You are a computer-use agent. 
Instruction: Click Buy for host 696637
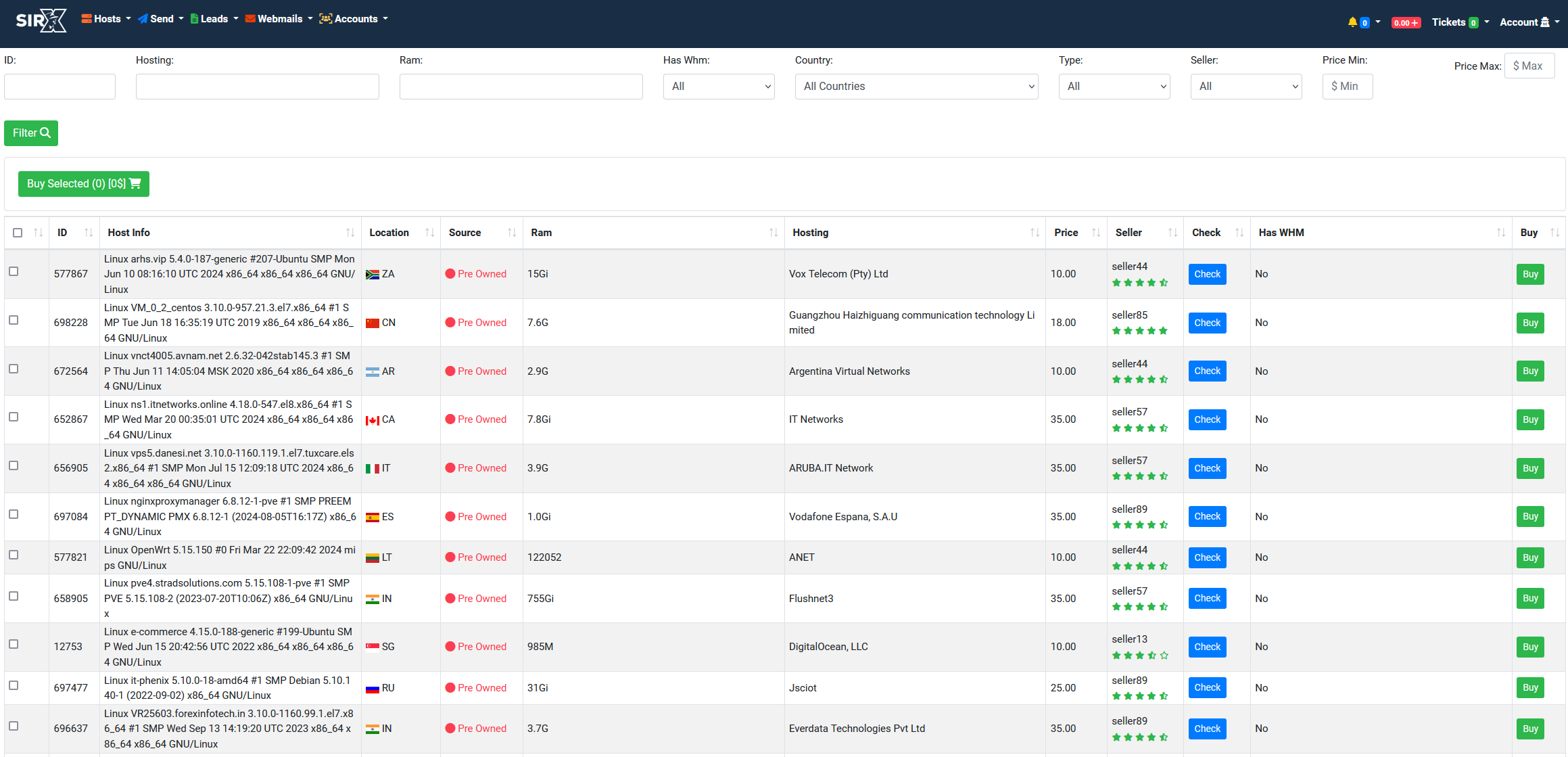1530,729
